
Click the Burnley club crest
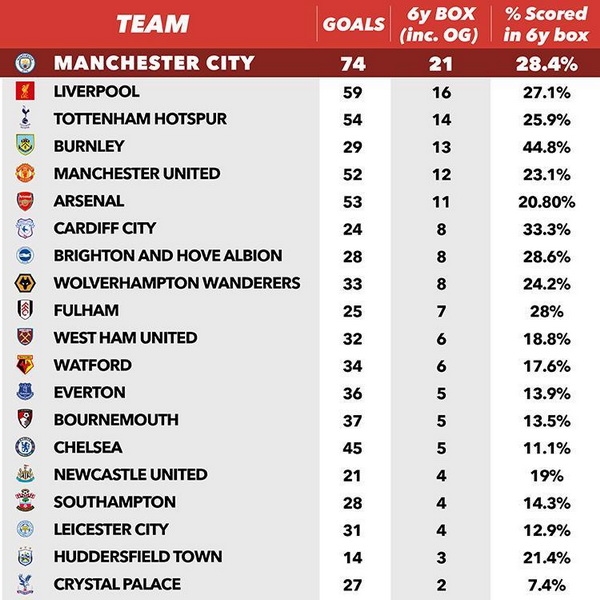click(x=24, y=146)
